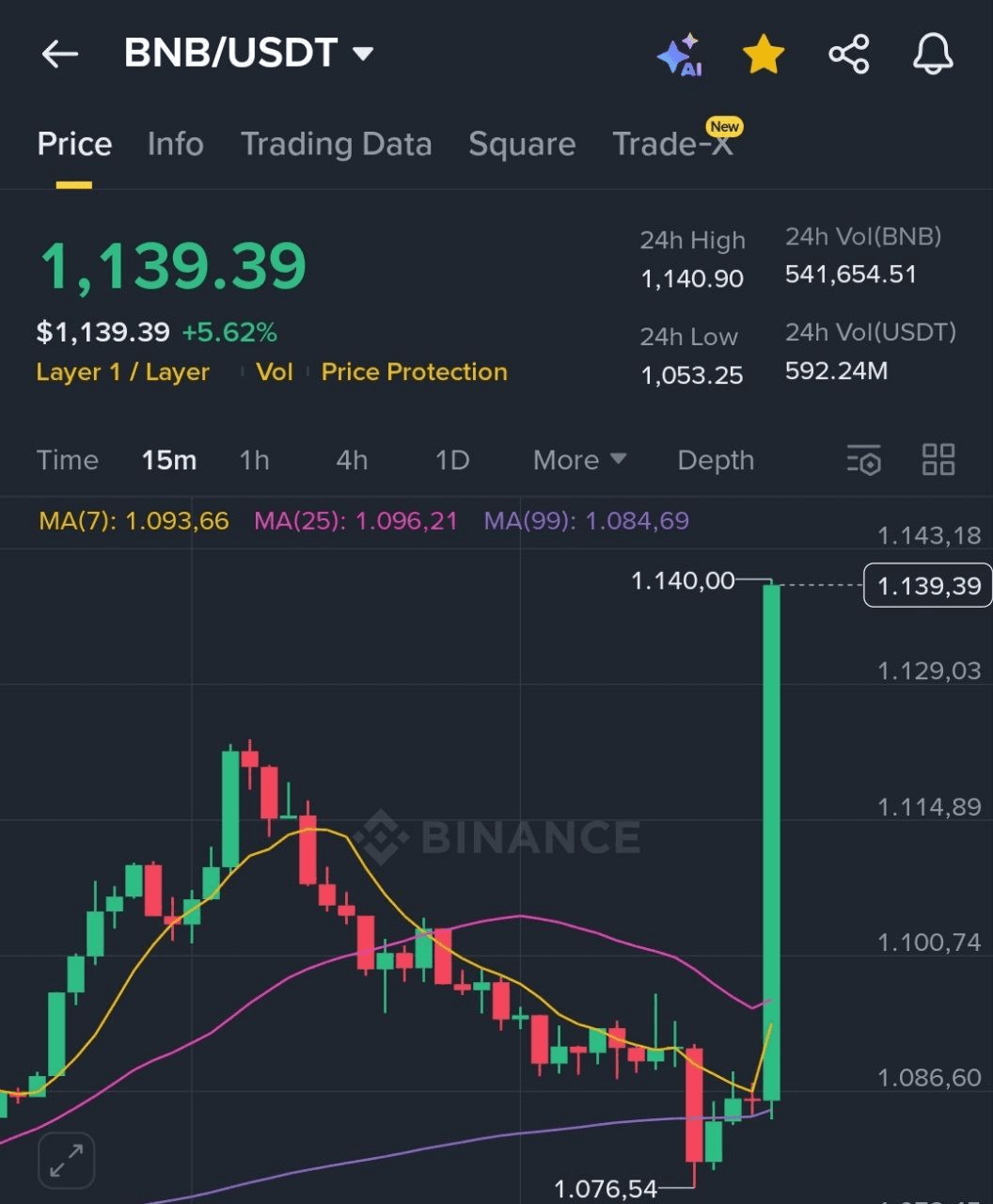Viewport: 993px width, 1204px height.
Task: Expand chart to fullscreen
Action: coord(66,1161)
